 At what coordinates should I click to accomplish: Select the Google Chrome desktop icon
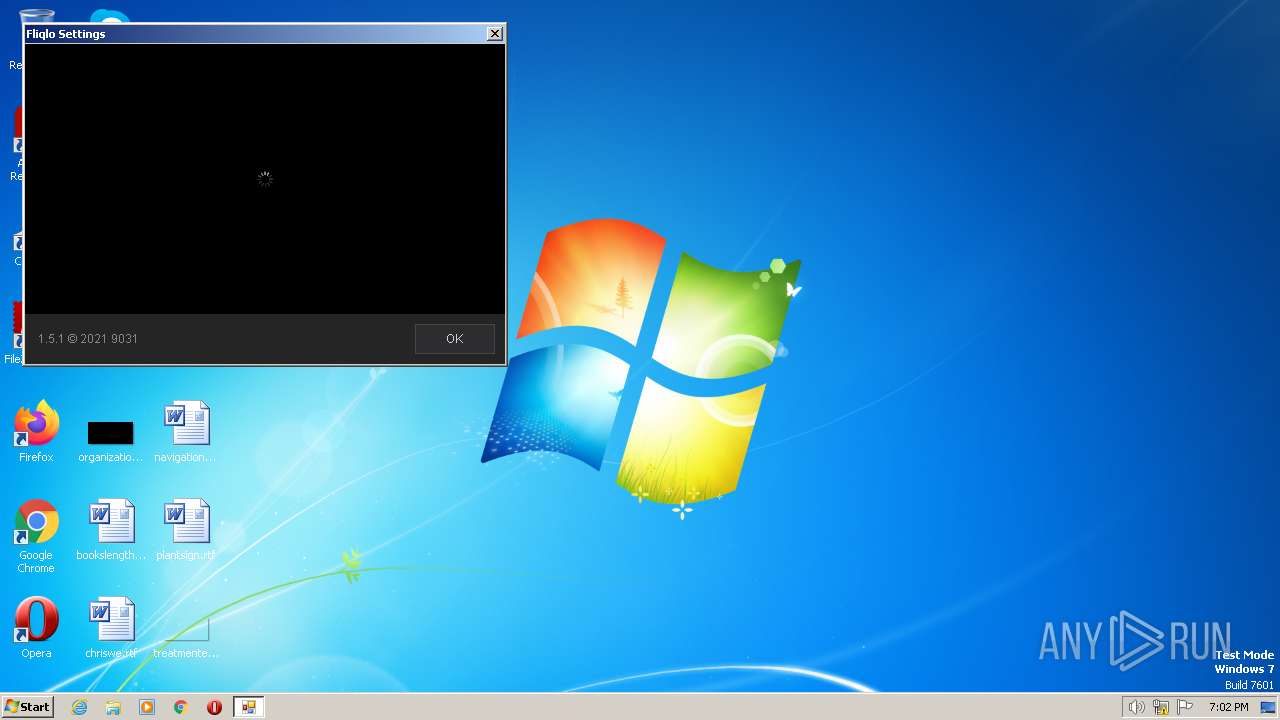[36, 537]
